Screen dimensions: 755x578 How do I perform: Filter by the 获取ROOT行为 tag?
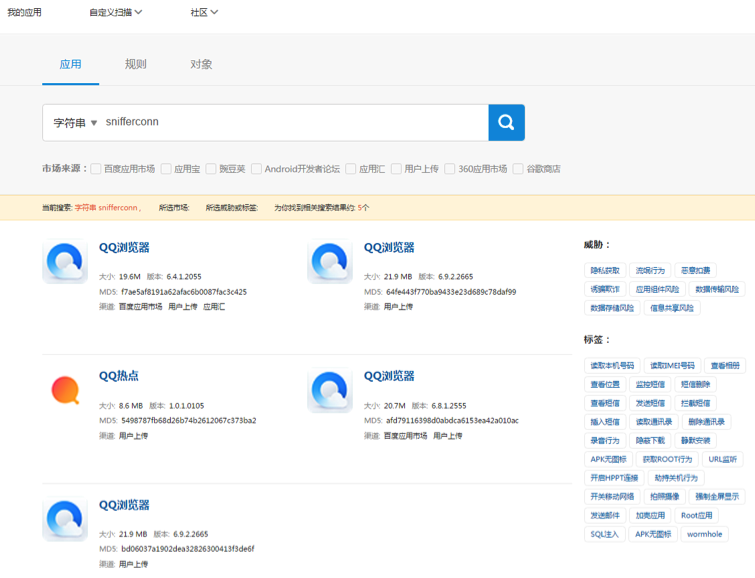coord(667,459)
